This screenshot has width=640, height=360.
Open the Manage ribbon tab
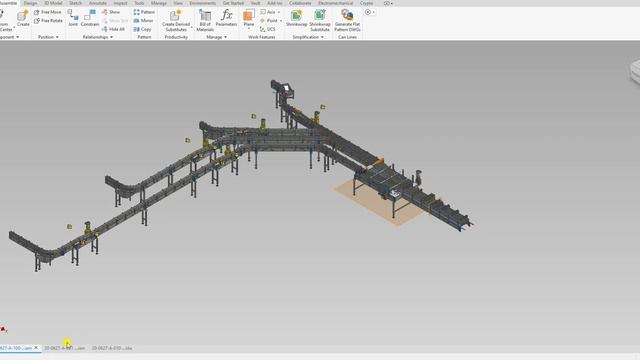point(158,3)
